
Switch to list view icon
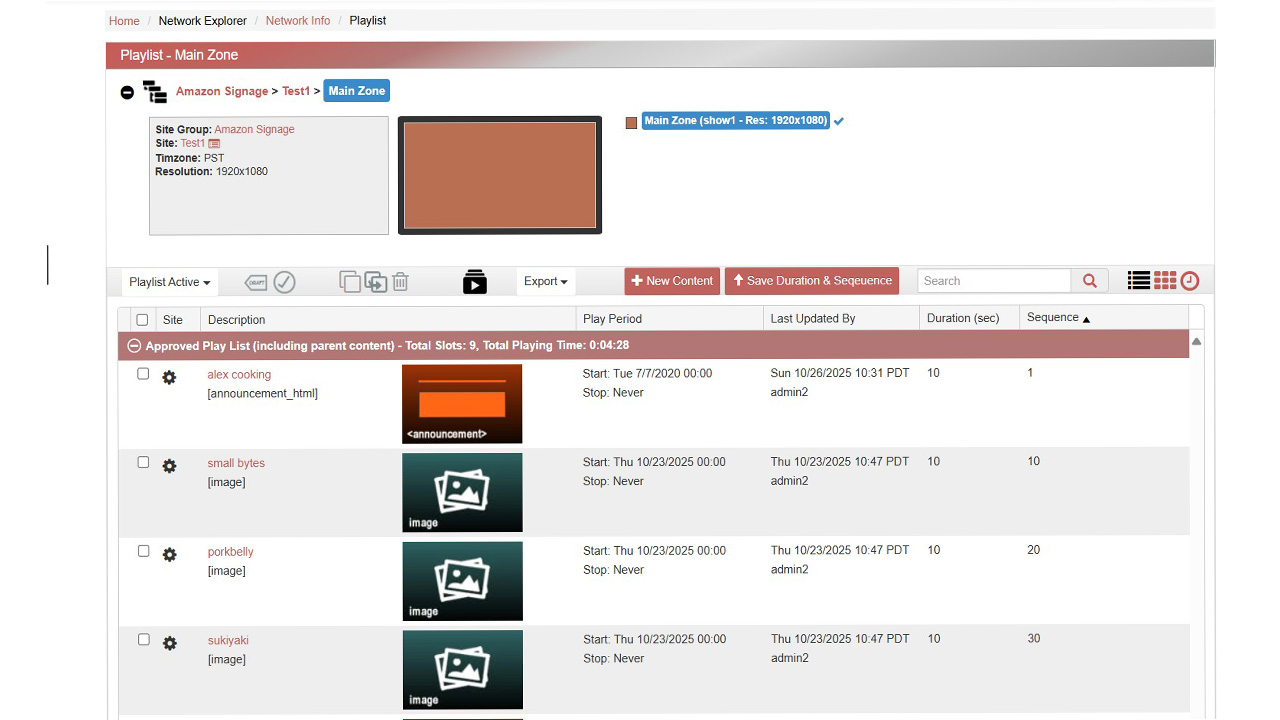tap(1139, 281)
